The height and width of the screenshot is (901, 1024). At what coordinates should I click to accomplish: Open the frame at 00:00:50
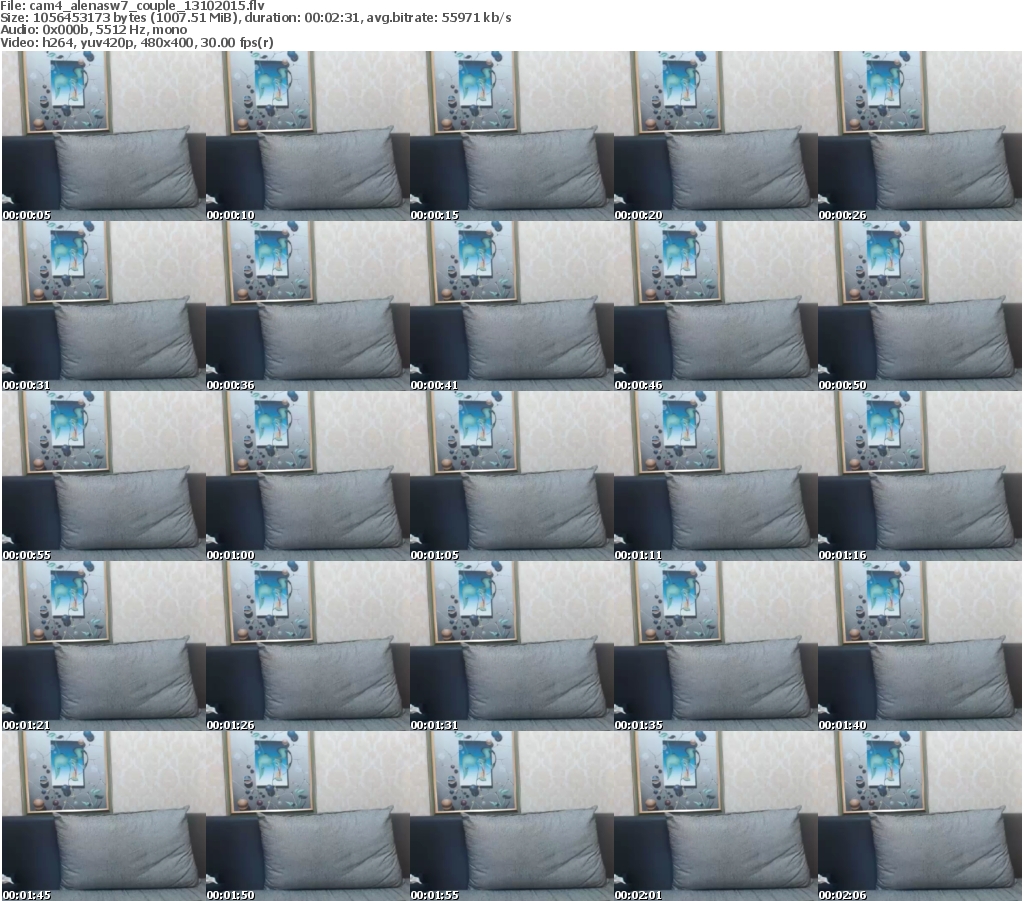[x=920, y=306]
